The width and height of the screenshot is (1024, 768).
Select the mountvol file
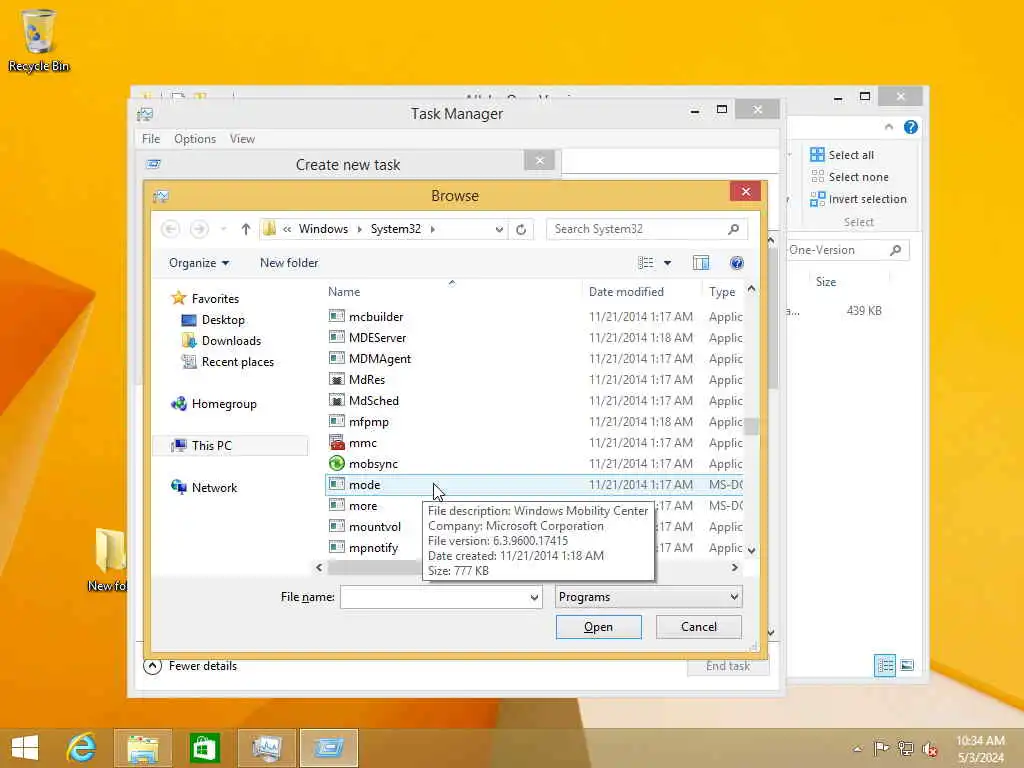click(x=375, y=526)
